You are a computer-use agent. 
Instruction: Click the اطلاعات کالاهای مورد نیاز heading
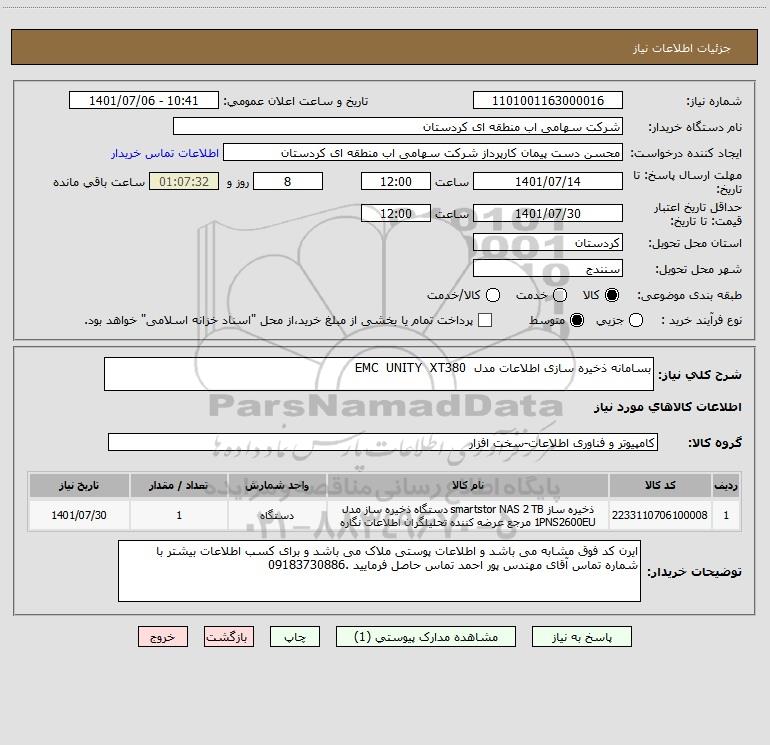point(668,407)
